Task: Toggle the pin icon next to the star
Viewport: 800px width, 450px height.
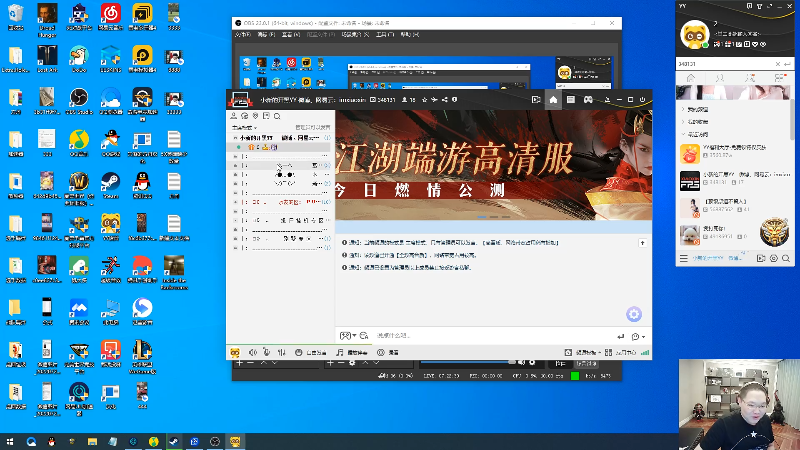Action: pyautogui.click(x=434, y=100)
